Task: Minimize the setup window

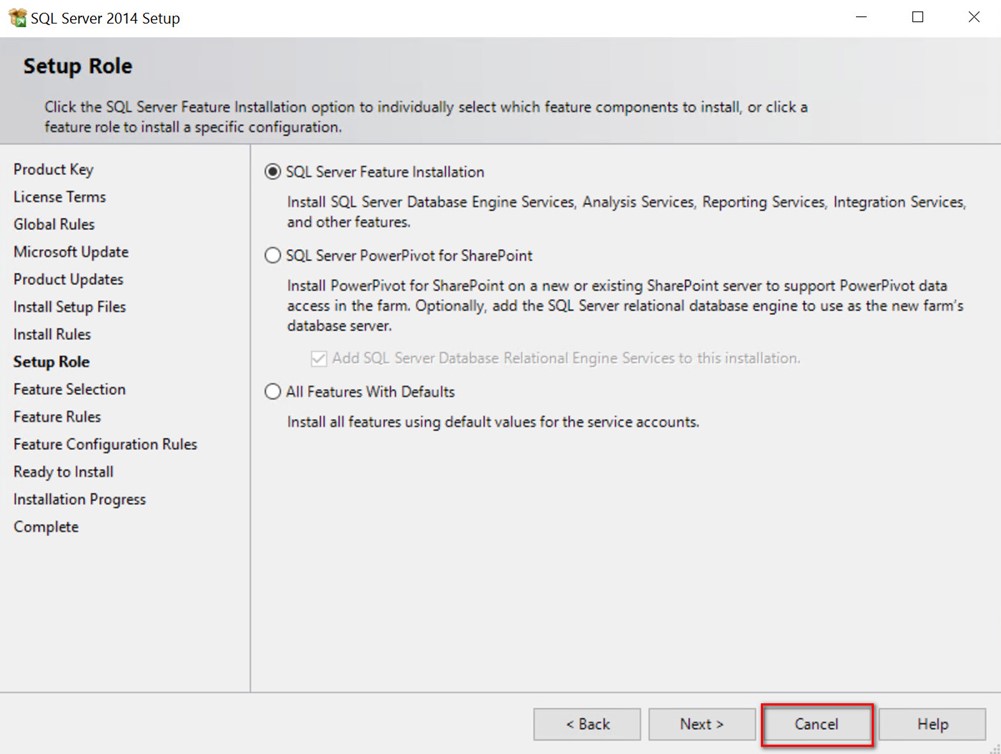Action: pos(861,18)
